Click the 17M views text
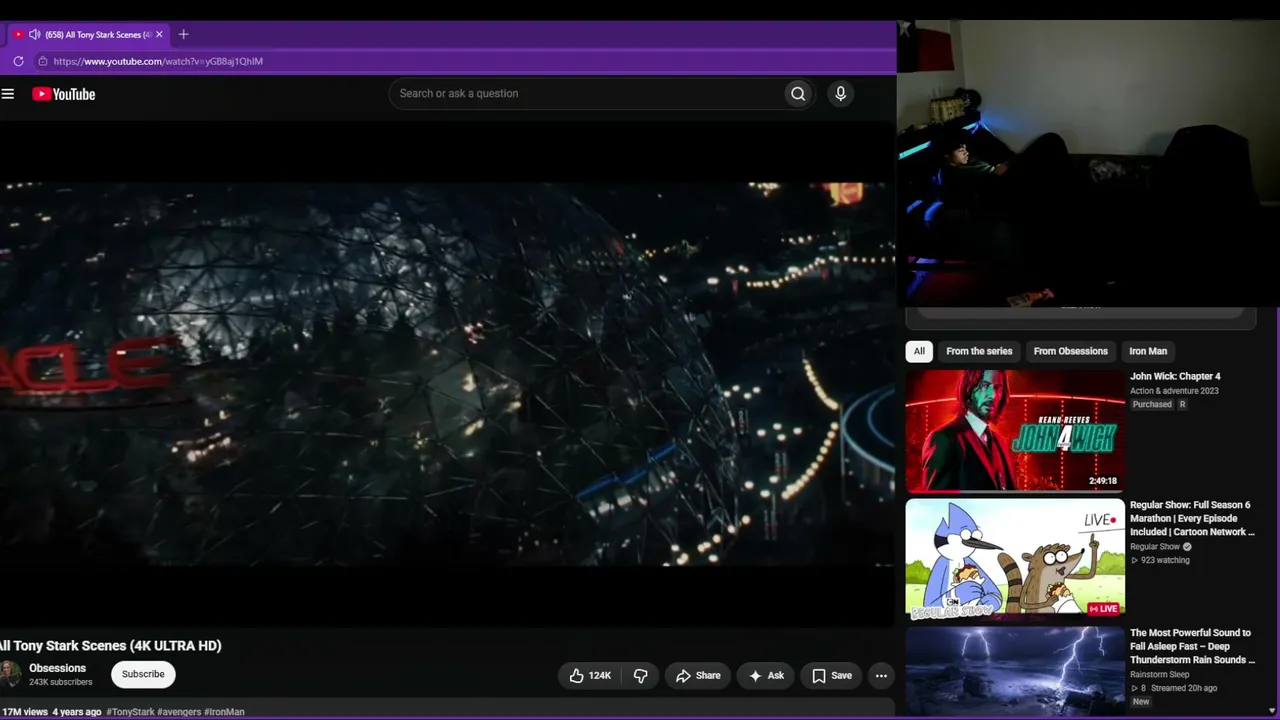 tap(25, 712)
